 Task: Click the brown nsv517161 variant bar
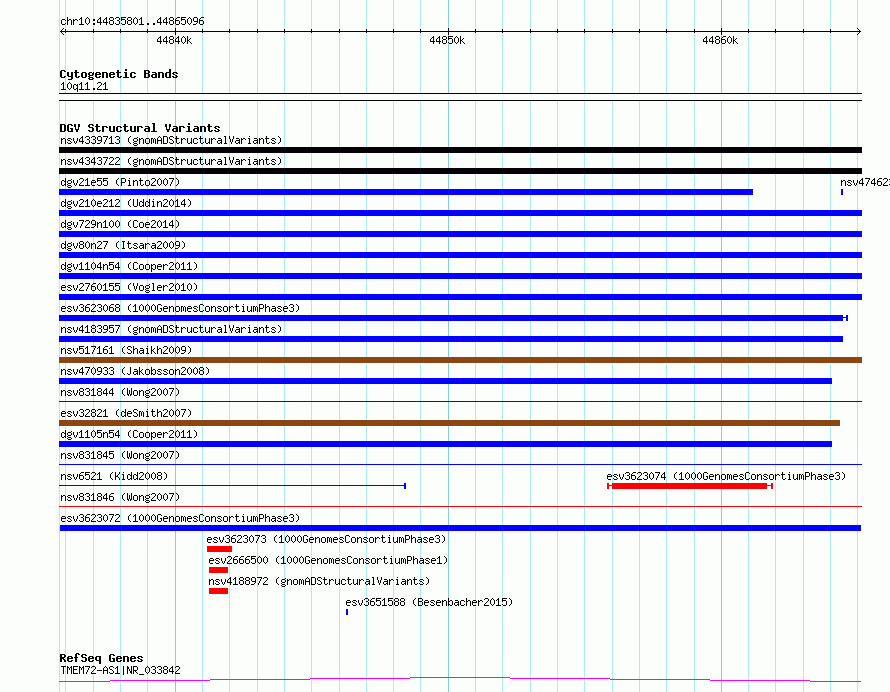coord(460,360)
